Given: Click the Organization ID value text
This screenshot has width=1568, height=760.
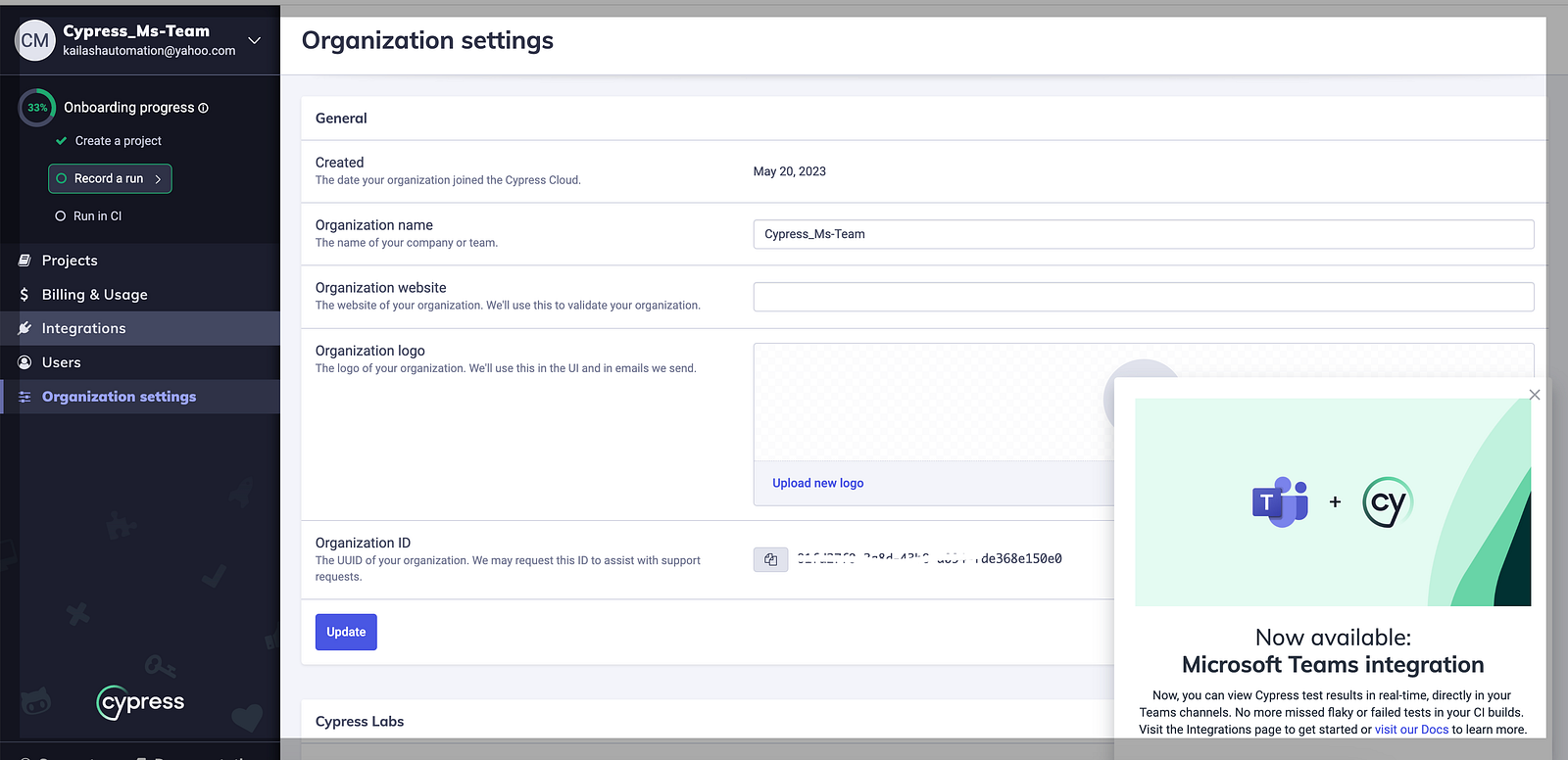Looking at the screenshot, I should [929, 559].
